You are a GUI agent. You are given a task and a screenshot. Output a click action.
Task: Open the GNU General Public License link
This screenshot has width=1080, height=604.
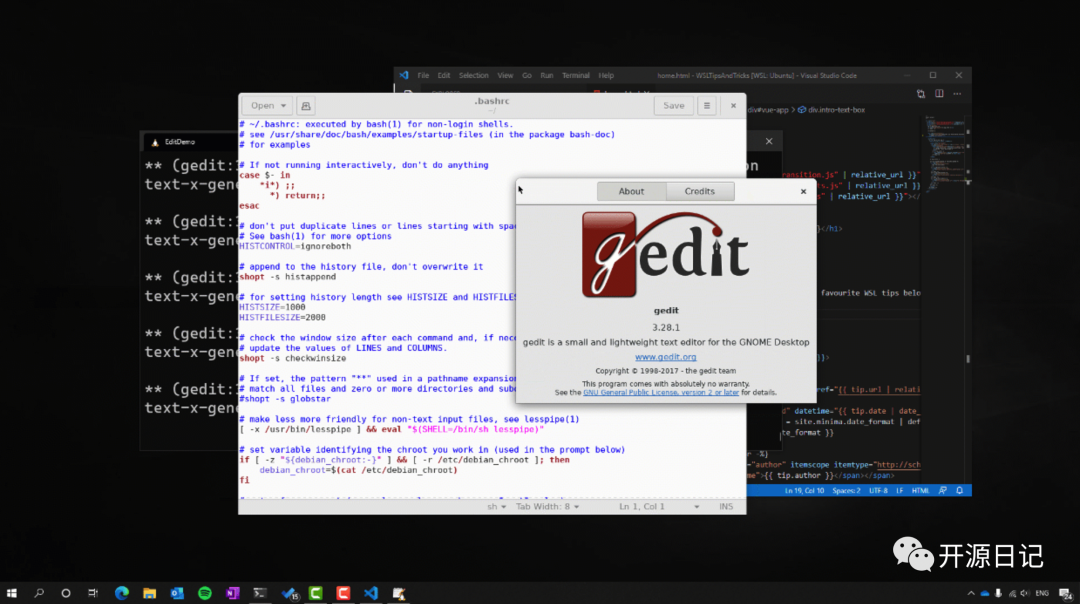click(x=661, y=393)
